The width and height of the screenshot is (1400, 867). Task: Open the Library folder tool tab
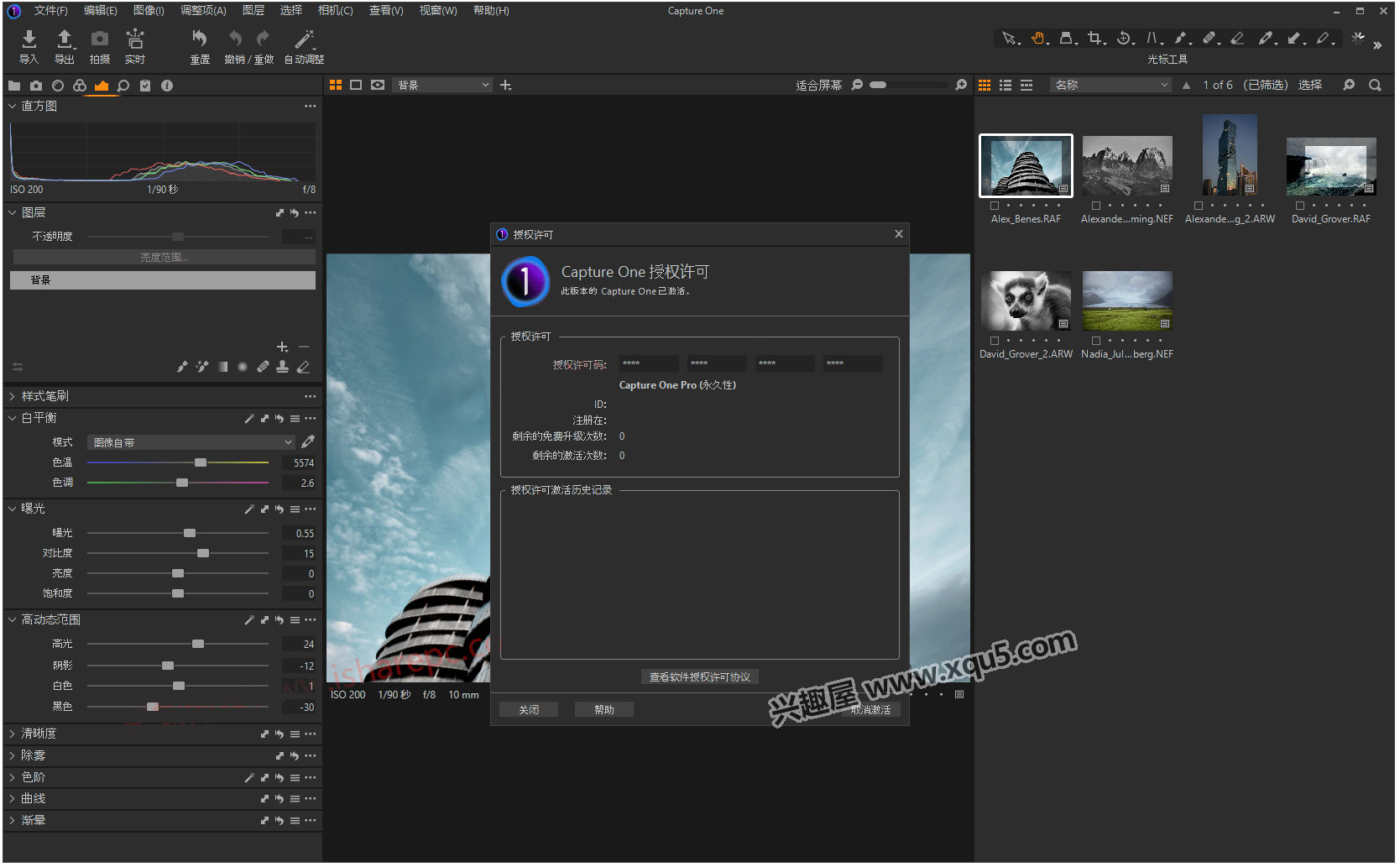click(x=13, y=86)
